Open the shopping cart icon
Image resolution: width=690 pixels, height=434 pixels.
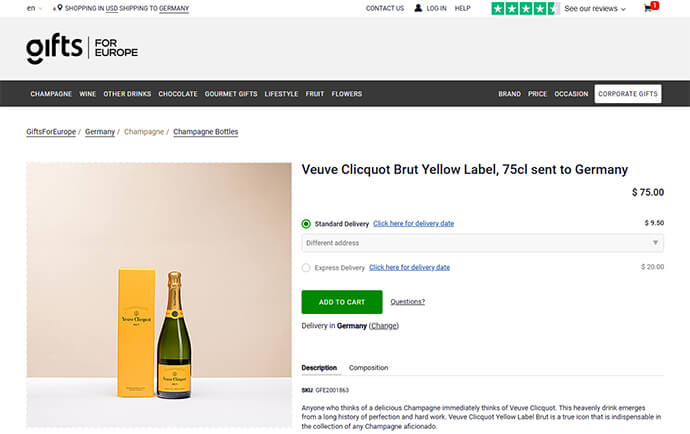[649, 8]
